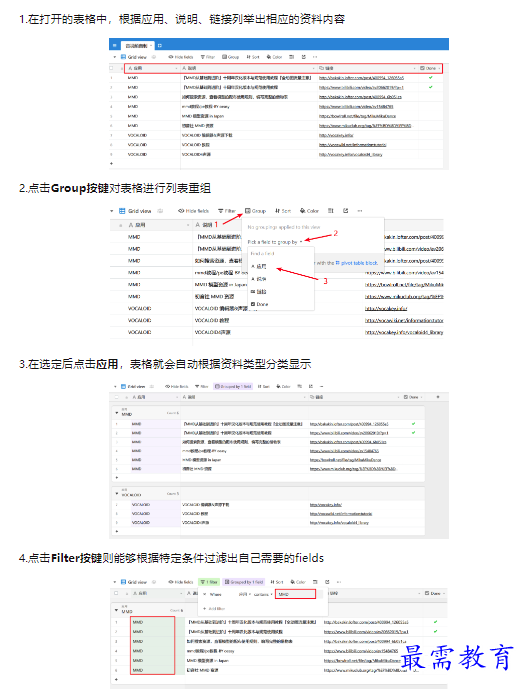Open share view icon in the step 1 toolbar
522x689 pixels.
click(304, 57)
